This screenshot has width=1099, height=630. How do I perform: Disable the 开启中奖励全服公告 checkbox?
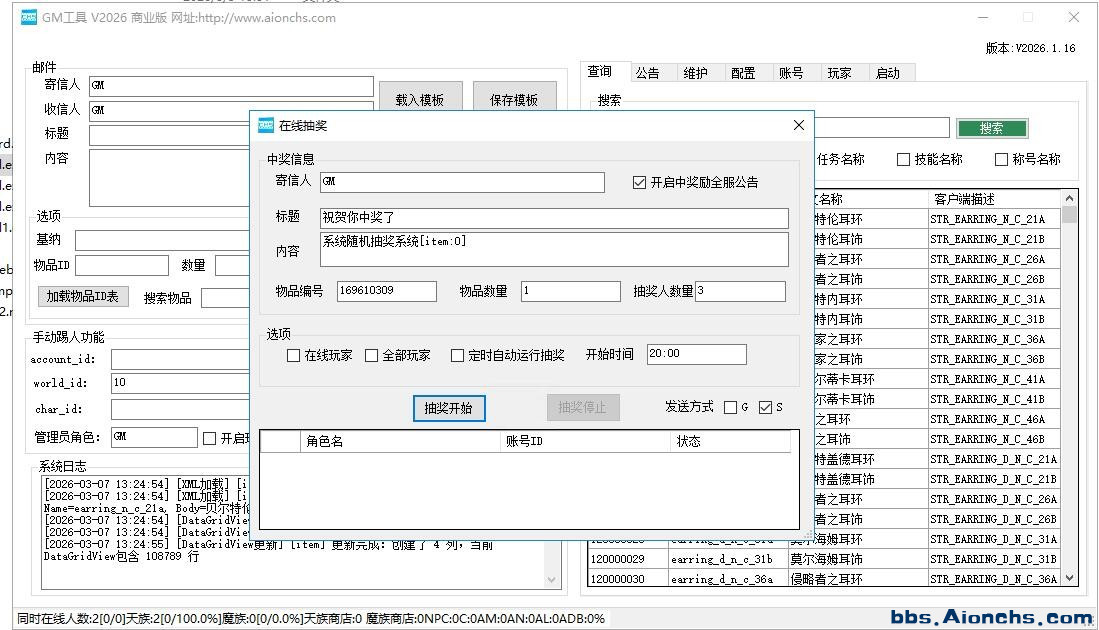tap(640, 183)
